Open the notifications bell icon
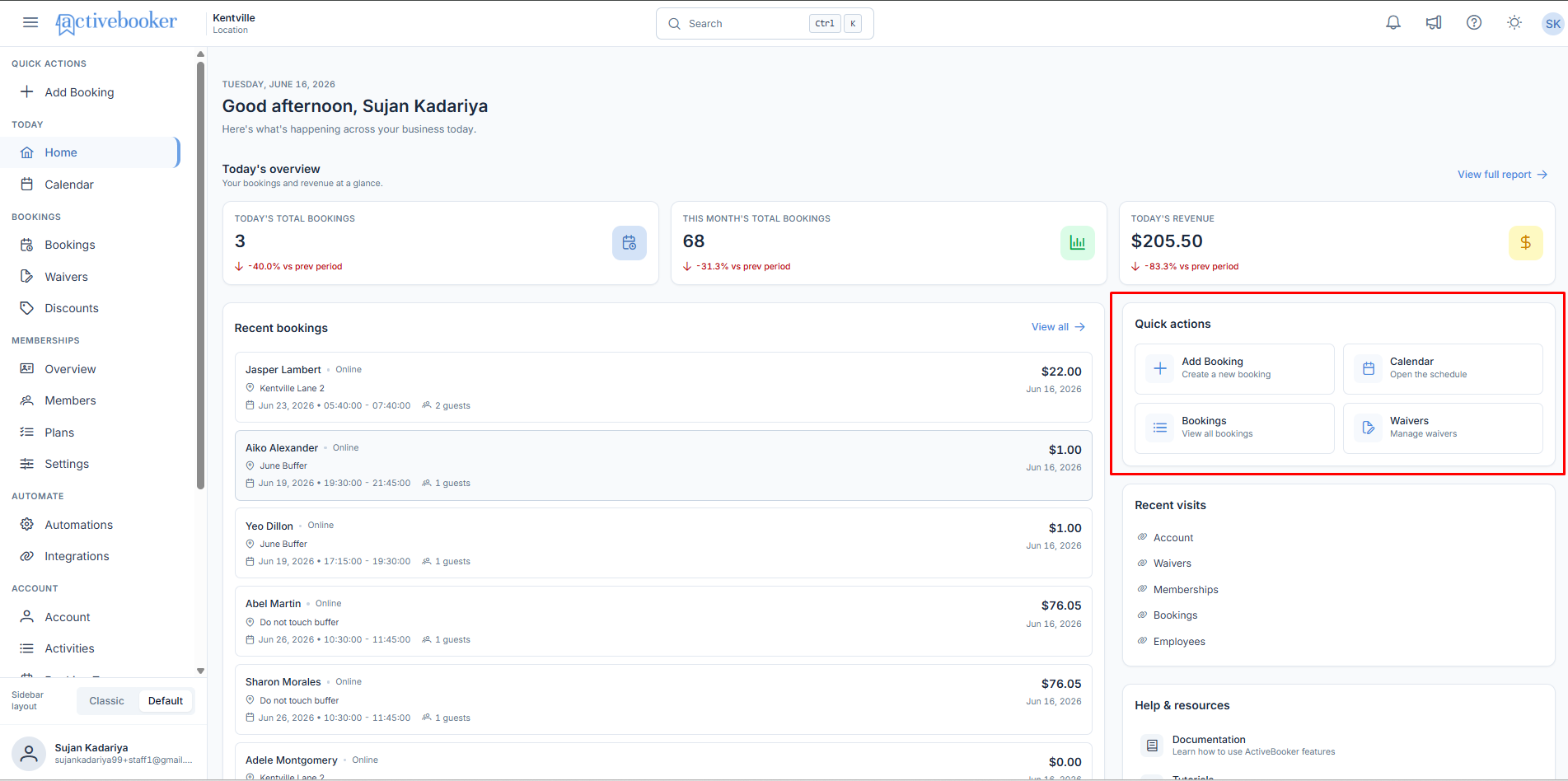The image size is (1568, 781). (1393, 23)
